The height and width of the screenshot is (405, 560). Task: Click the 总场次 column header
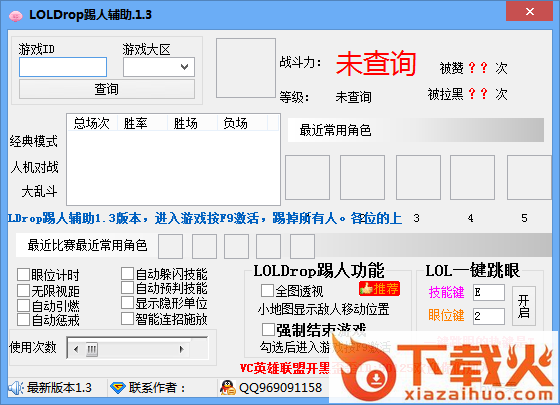(92, 123)
